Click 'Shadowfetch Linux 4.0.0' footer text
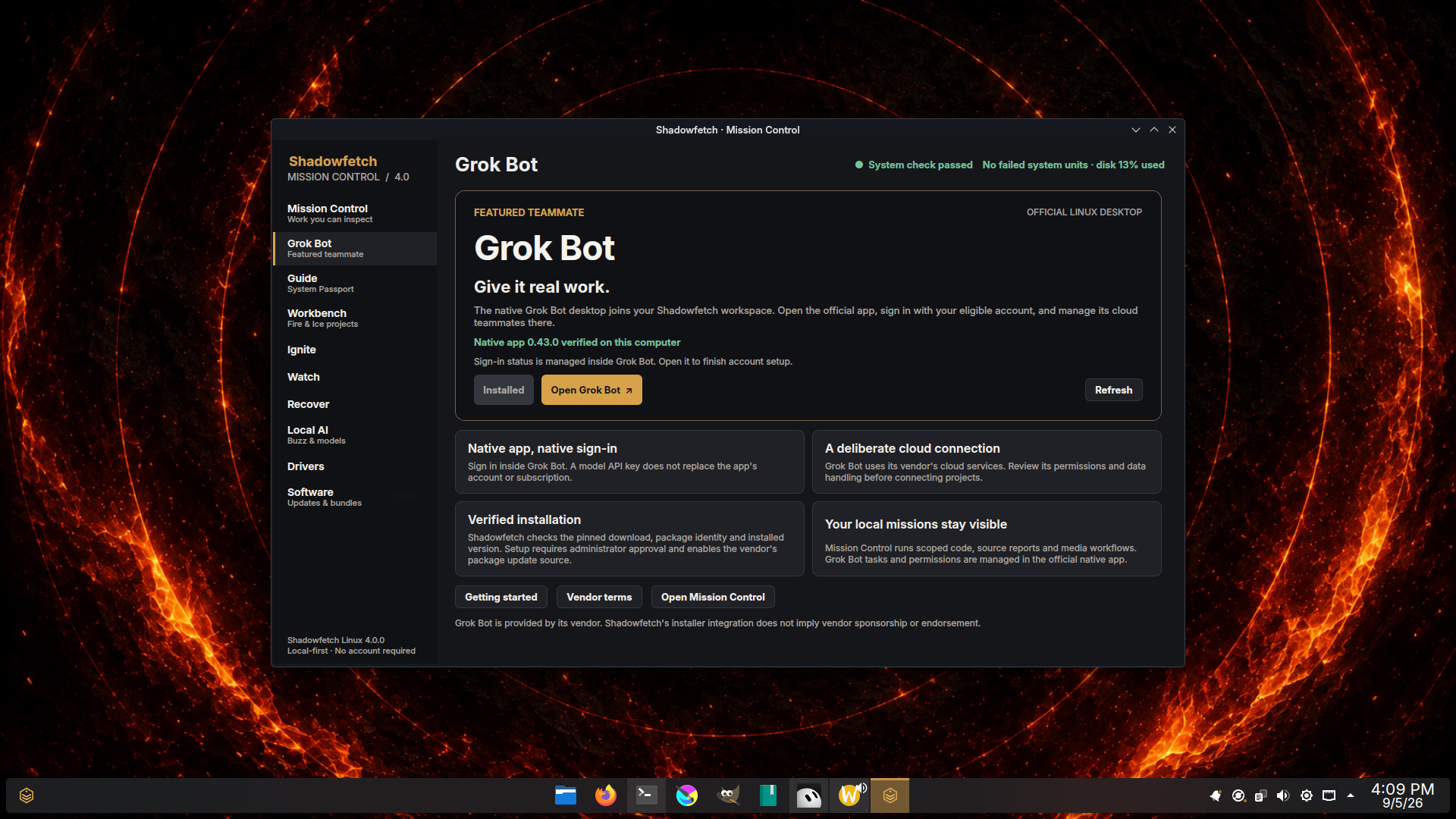This screenshot has width=1456, height=819. click(x=336, y=640)
